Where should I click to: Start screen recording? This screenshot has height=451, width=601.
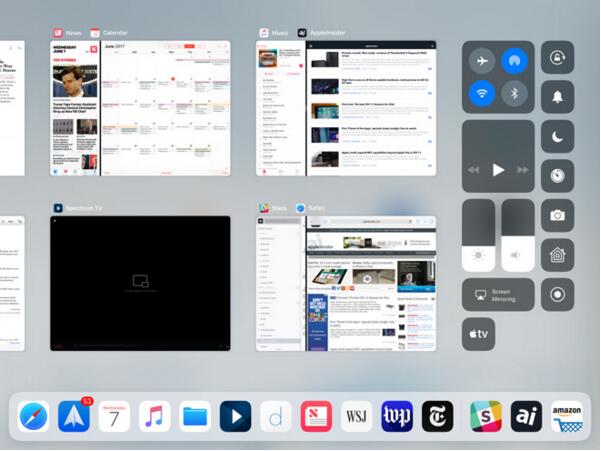click(557, 295)
